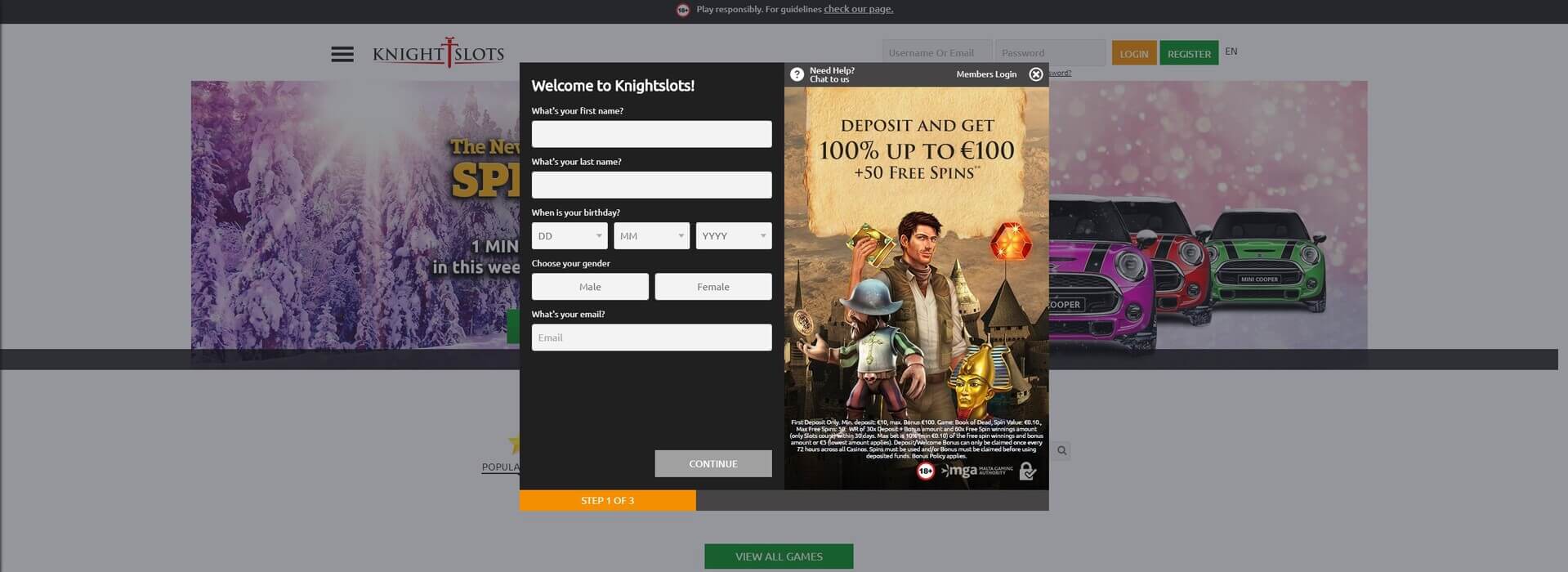Click the 18+ badge in the promo banner

(925, 471)
